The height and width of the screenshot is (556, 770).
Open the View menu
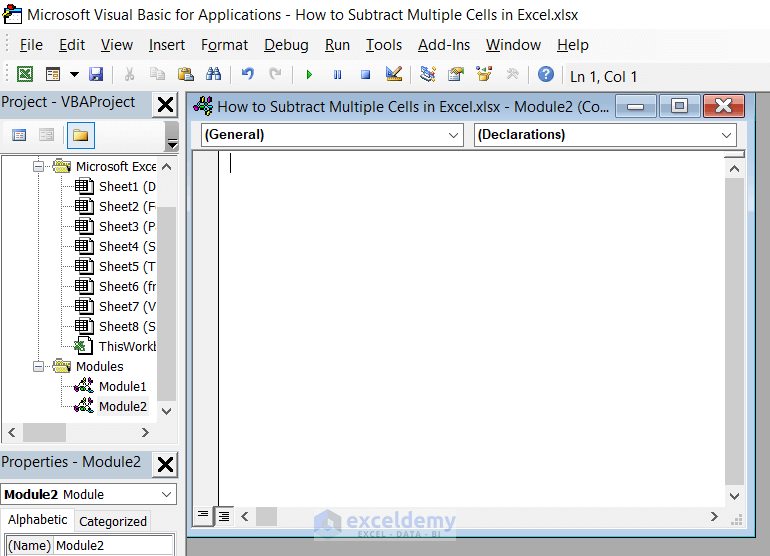tap(116, 45)
